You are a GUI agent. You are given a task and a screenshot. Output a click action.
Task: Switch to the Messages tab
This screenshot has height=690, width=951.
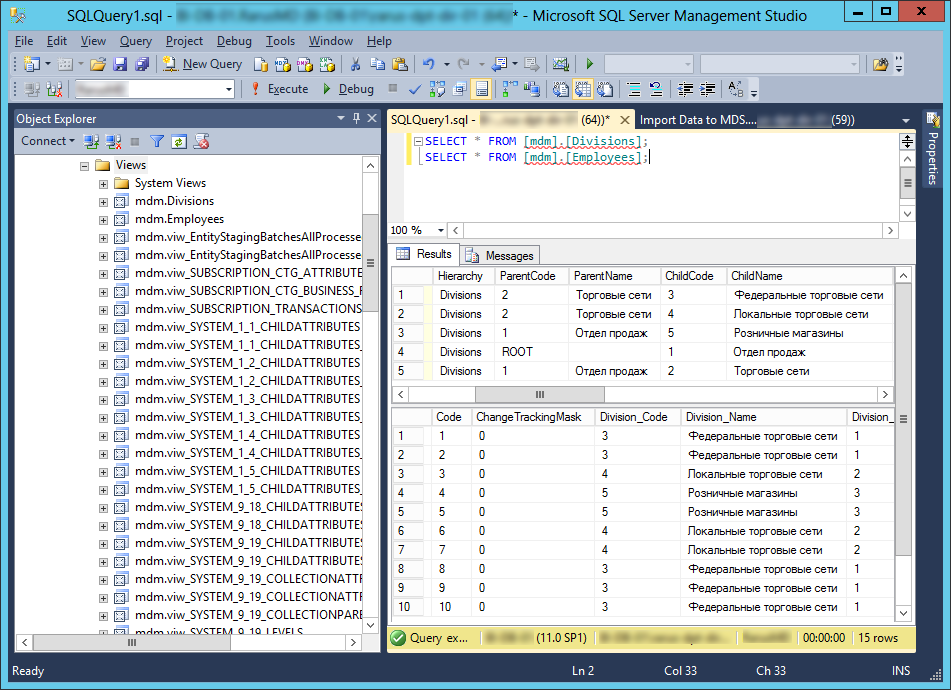(500, 255)
